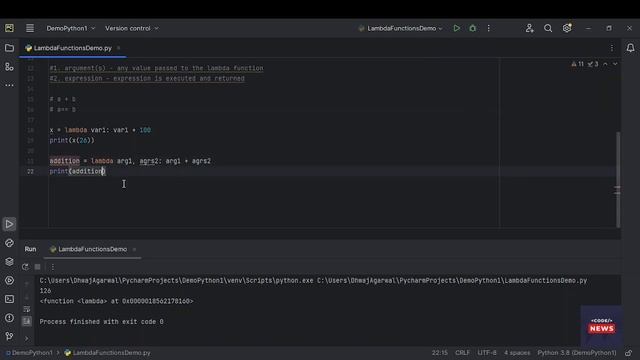Open Run panel more options kebab
This screenshot has width=640, height=360.
(x=53, y=267)
